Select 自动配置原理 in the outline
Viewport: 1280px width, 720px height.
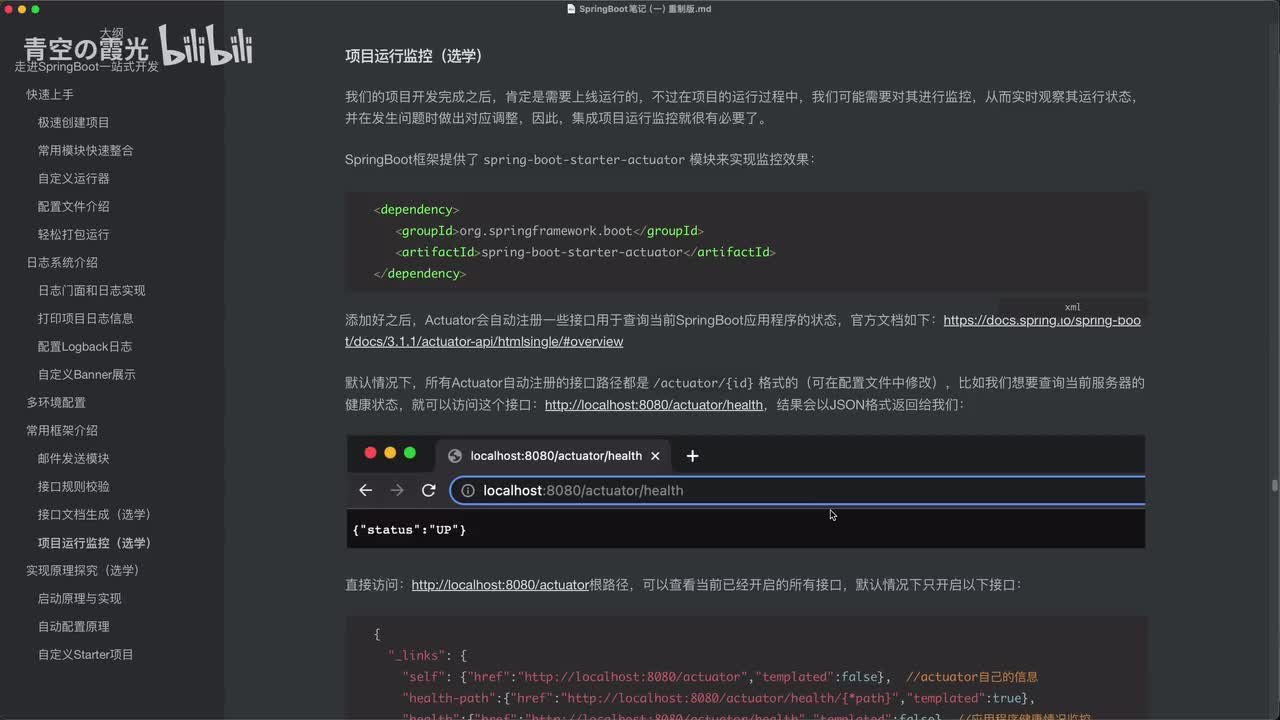(74, 626)
